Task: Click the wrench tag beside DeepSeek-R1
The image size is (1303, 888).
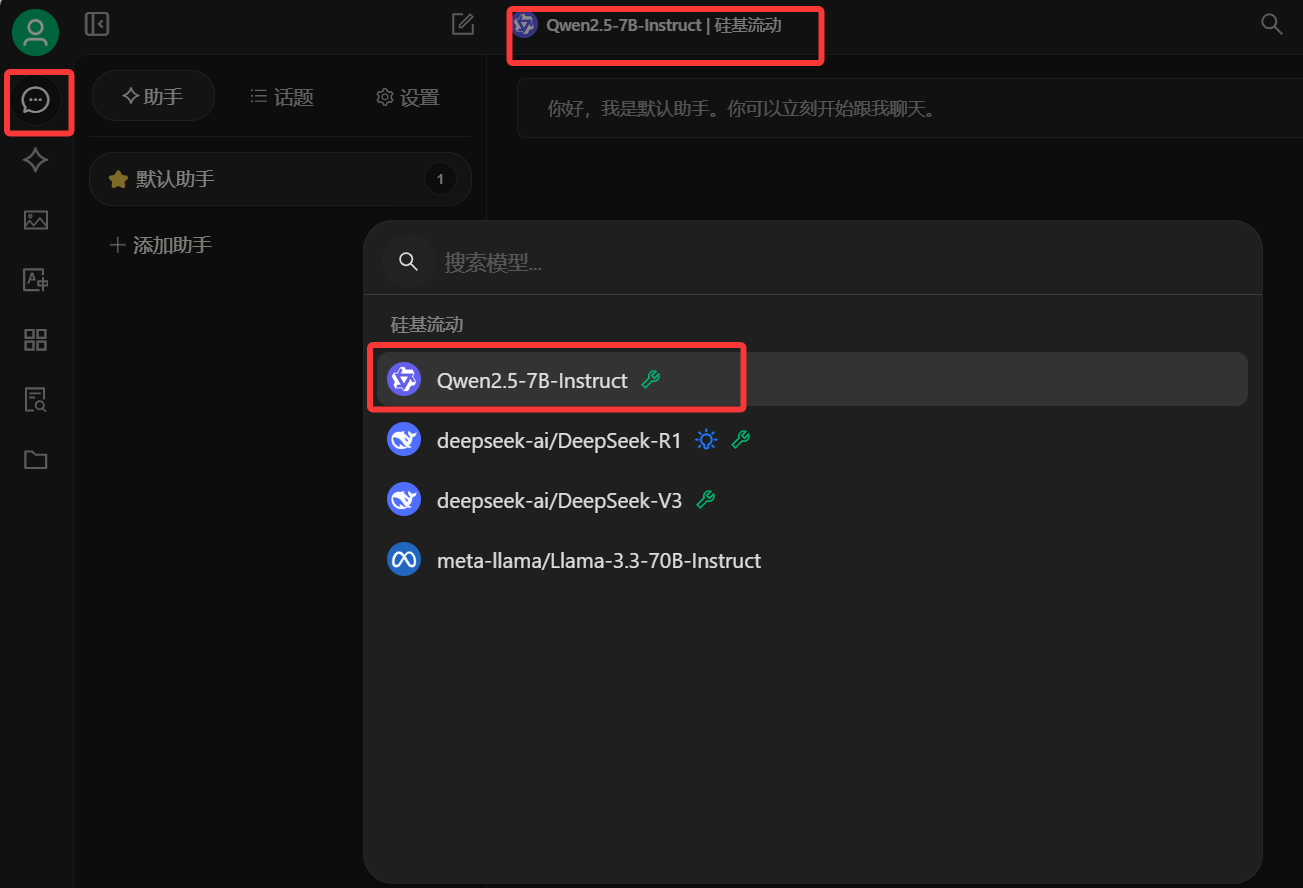Action: coord(741,440)
